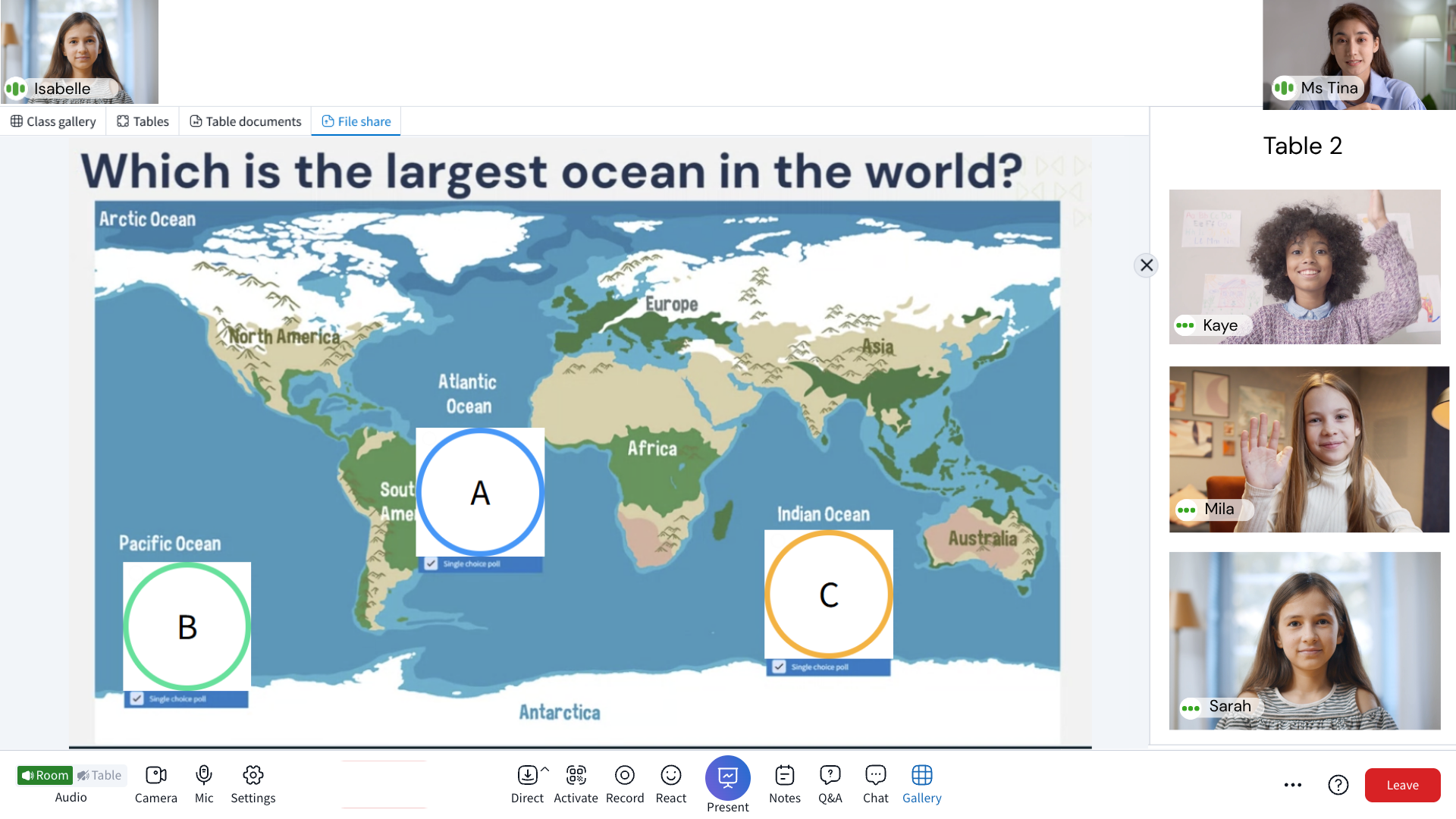Switch audio to Room
This screenshot has width=1456, height=819.
point(45,775)
